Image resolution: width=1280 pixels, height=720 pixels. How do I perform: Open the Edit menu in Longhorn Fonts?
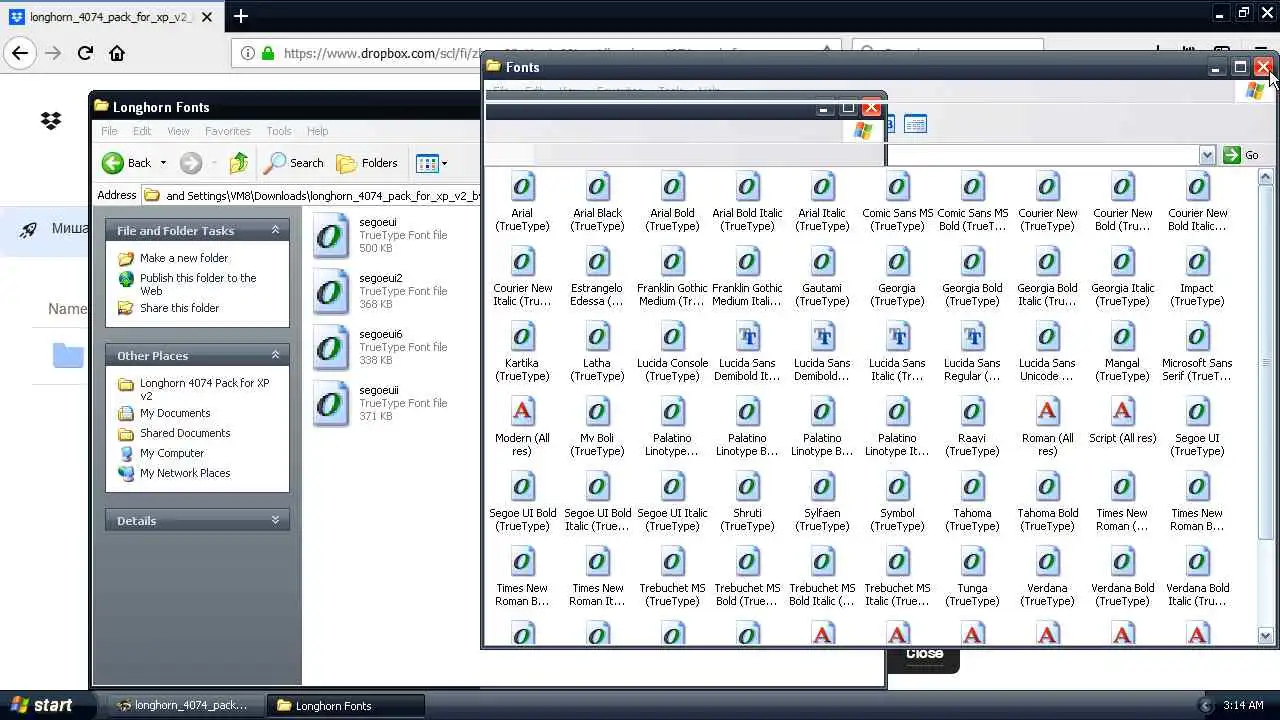click(142, 131)
